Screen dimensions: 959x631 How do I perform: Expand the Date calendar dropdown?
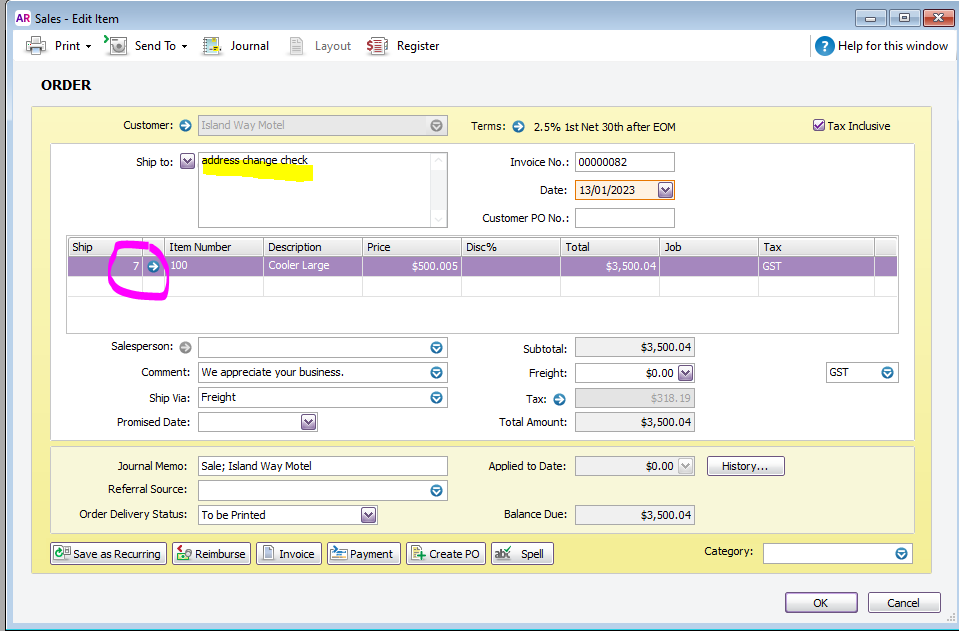click(665, 190)
